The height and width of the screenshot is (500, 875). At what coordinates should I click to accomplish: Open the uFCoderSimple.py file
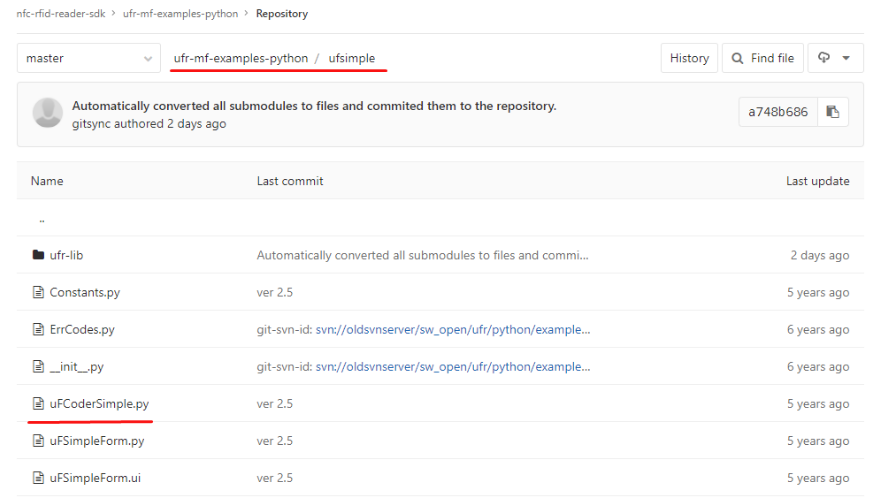tap(99, 403)
